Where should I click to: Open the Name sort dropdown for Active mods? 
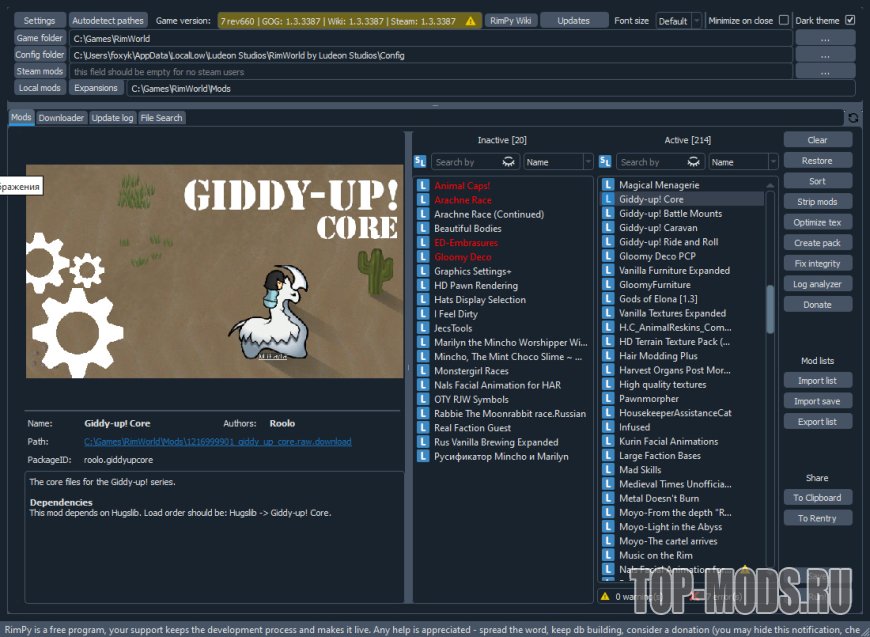click(743, 162)
